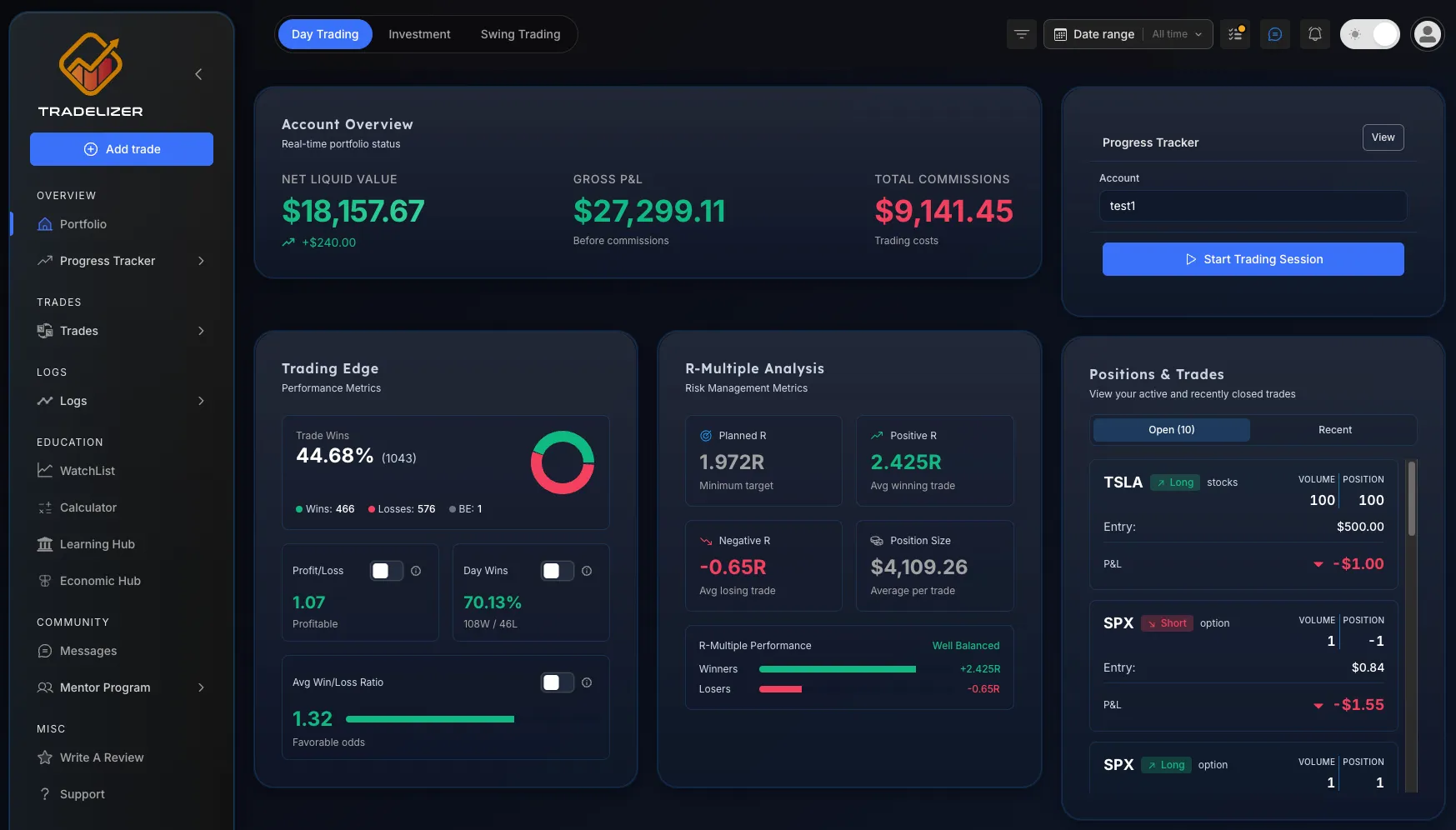Viewport: 1456px width, 830px height.
Task: Toggle the Avg Win/Loss Ratio switch
Action: pos(558,682)
